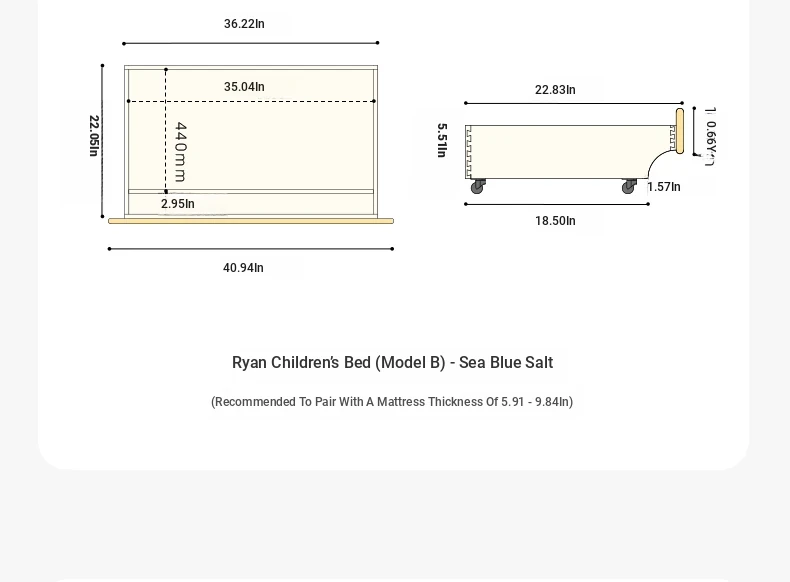The height and width of the screenshot is (582, 790).
Task: Click the 36.22In width label
Action: tap(244, 24)
